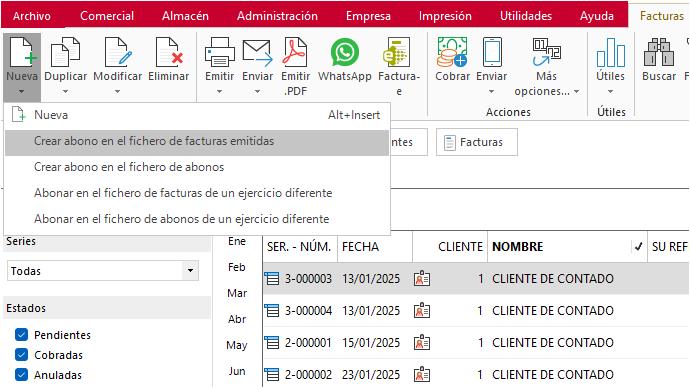Screen dimensions: 690x388
Task: Click the Cobrar coins icon
Action: [x=452, y=53]
